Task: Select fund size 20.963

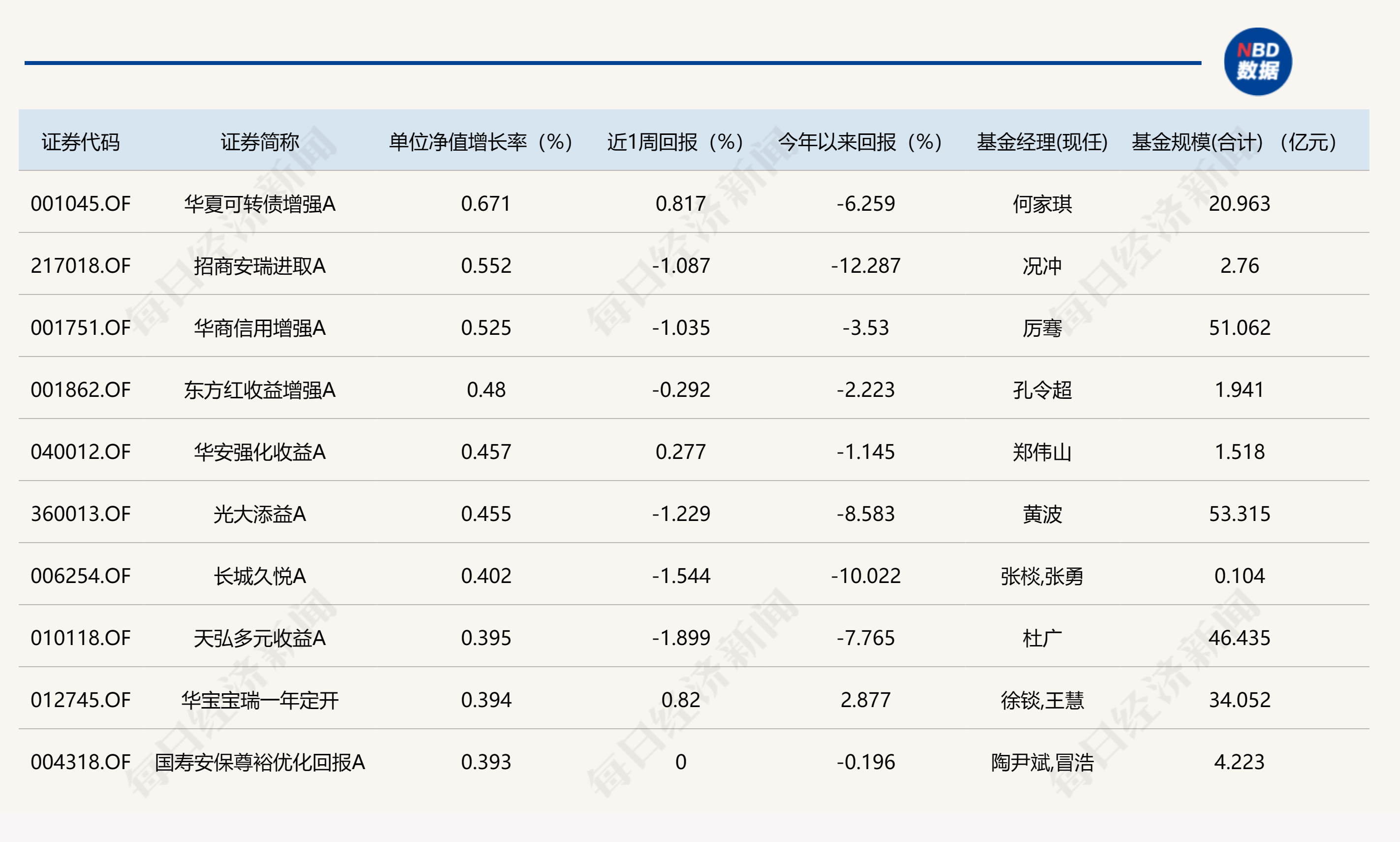Action: [x=1240, y=204]
